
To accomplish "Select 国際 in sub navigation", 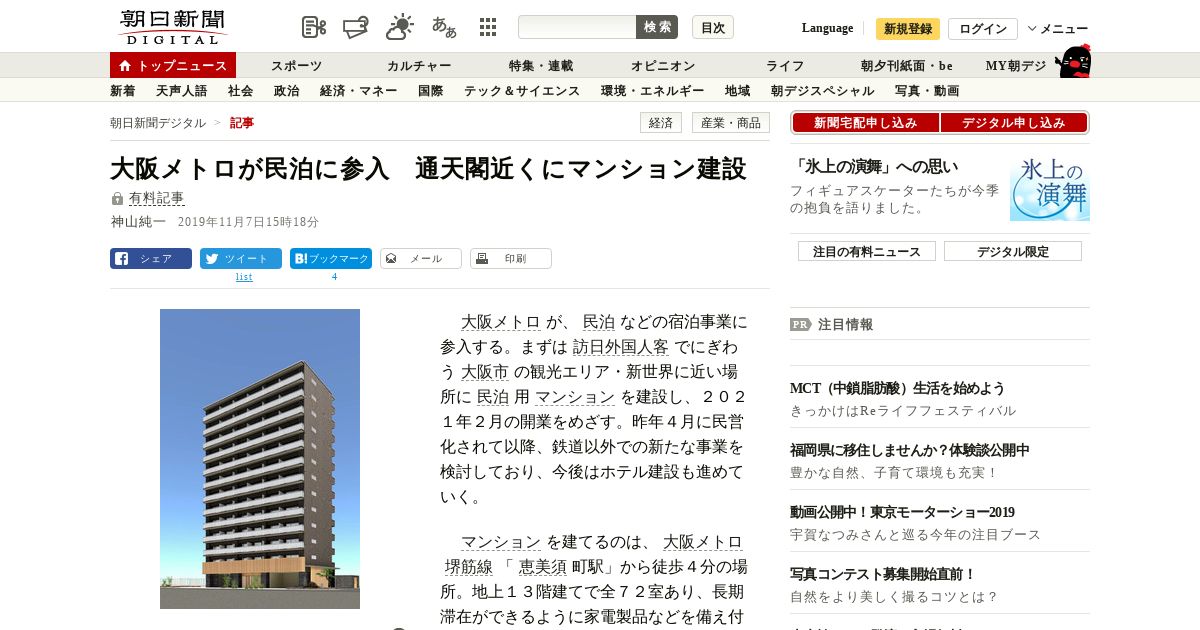I will 431,91.
